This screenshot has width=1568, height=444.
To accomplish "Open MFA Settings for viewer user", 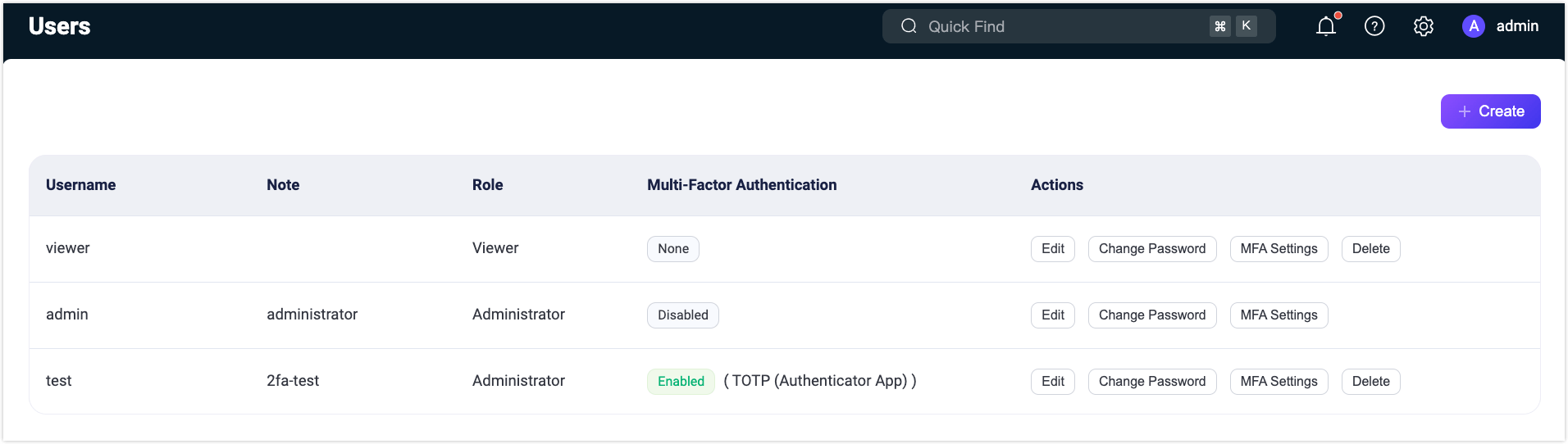I will 1279,249.
